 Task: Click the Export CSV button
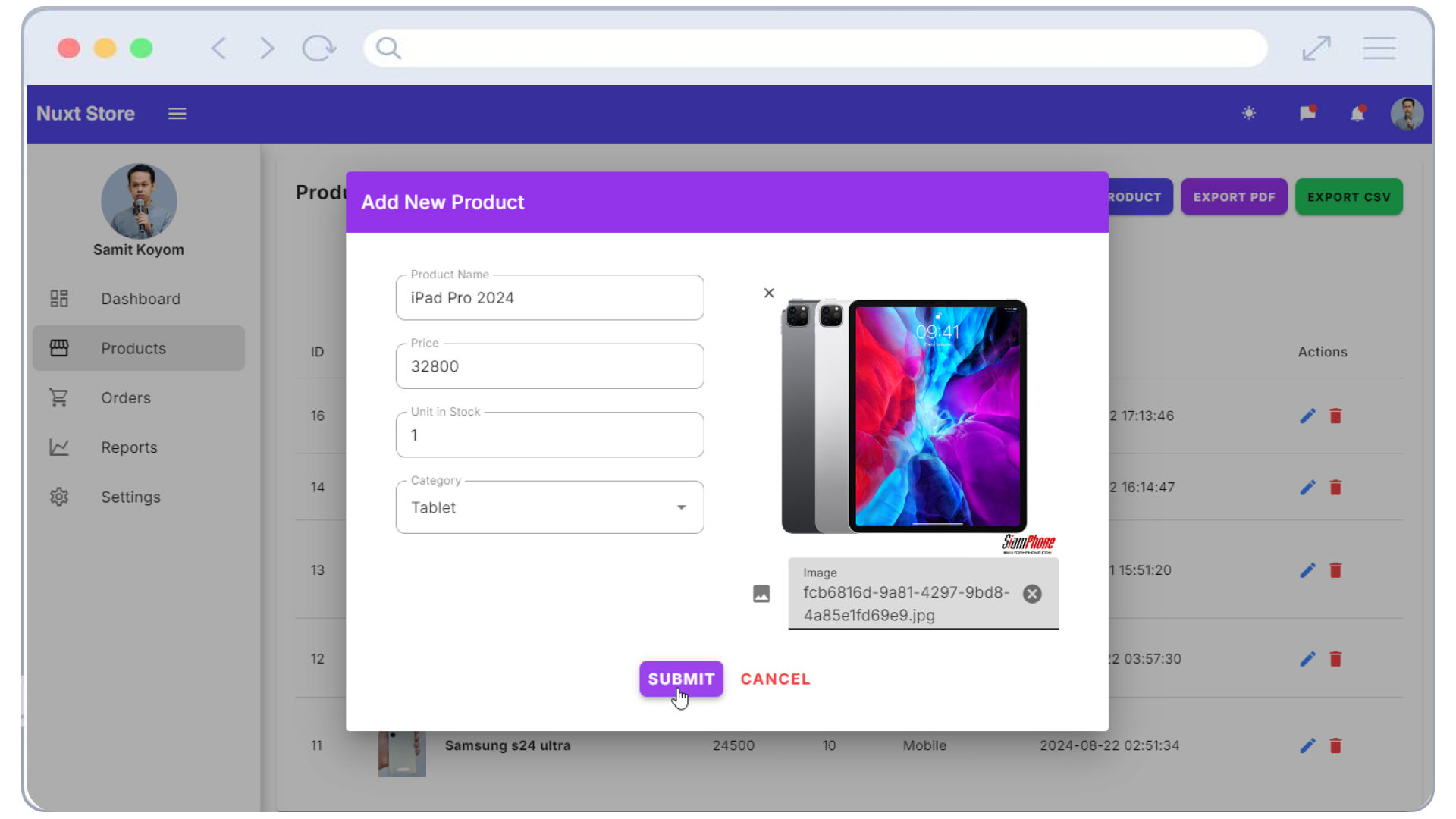click(1349, 197)
